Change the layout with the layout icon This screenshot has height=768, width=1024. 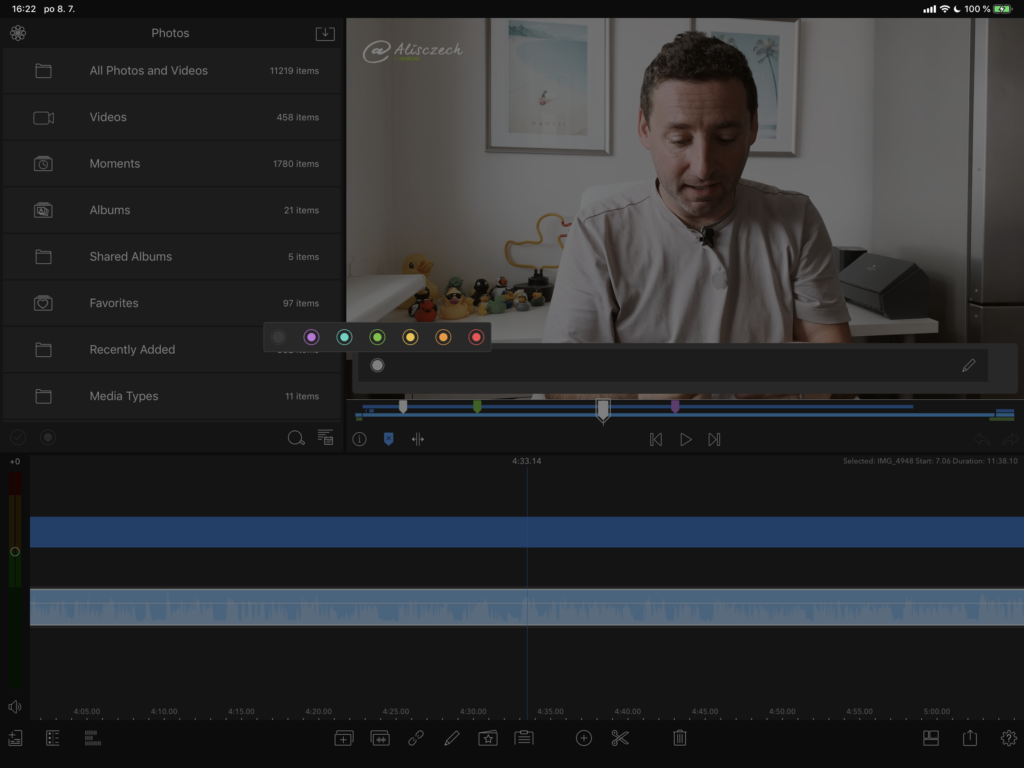coord(931,738)
